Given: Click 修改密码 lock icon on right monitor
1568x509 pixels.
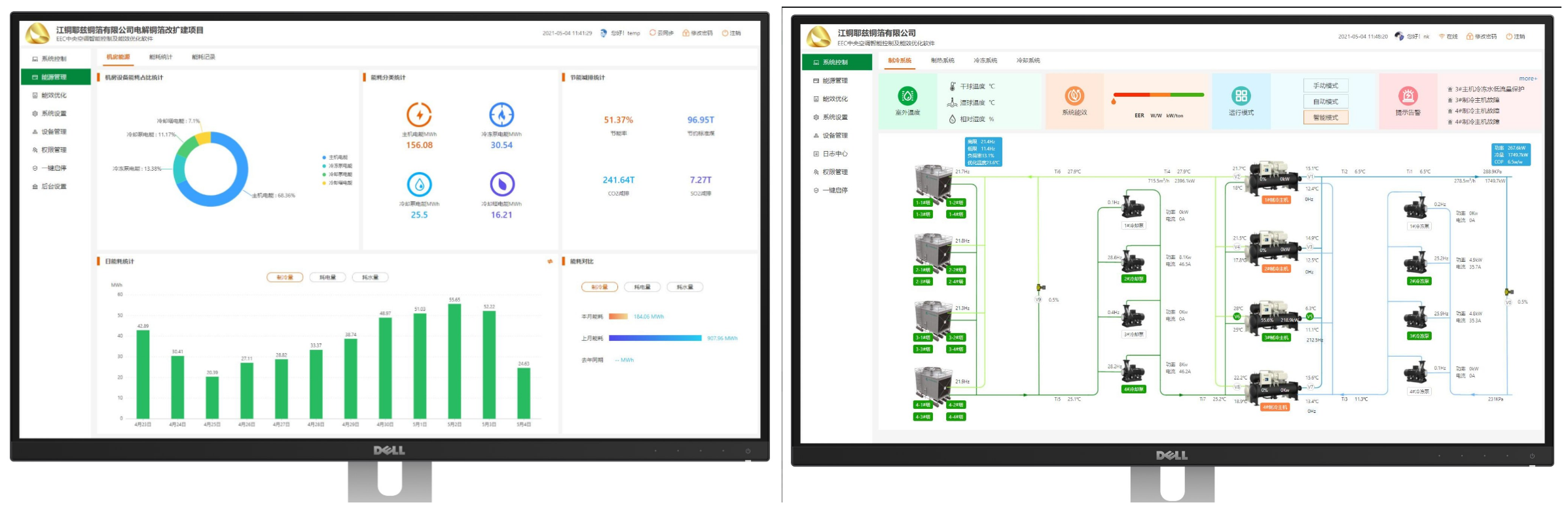Looking at the screenshot, I should point(1470,37).
